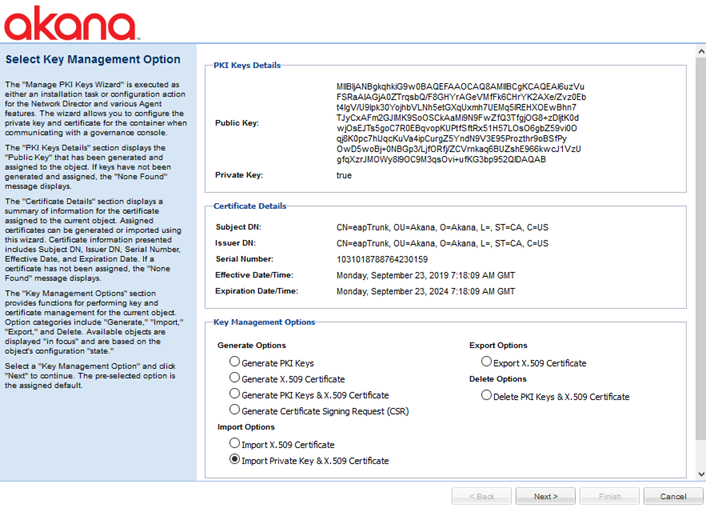Screen dimensions: 706x508
Task: Click the 'Delete Options' label
Action: [x=498, y=379]
